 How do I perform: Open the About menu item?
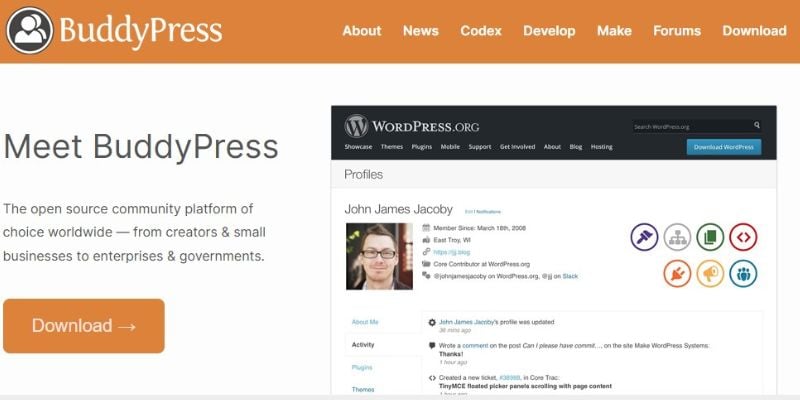[x=362, y=31]
